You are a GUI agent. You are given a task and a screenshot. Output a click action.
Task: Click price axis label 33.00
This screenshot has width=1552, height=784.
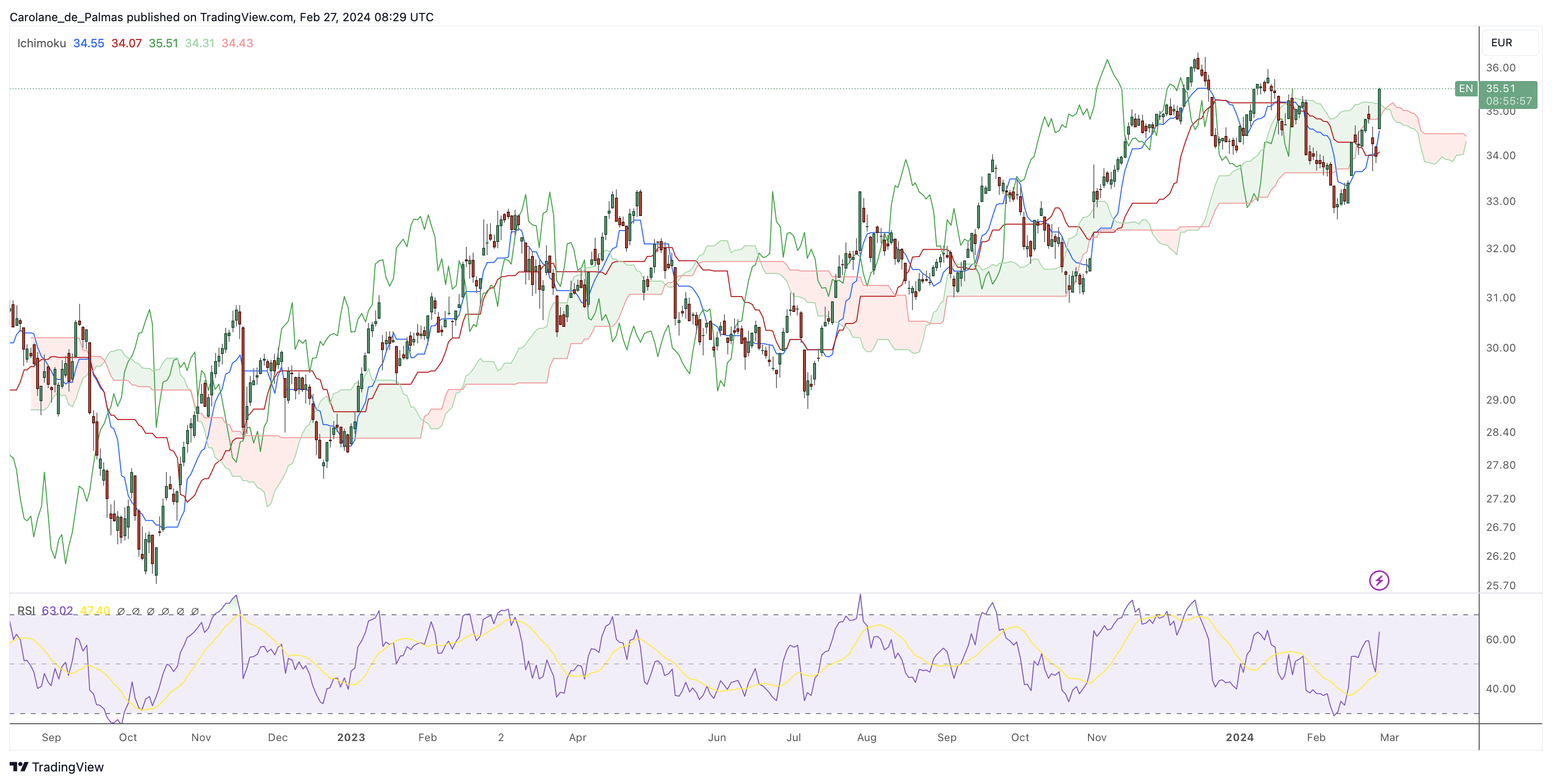pos(1500,201)
